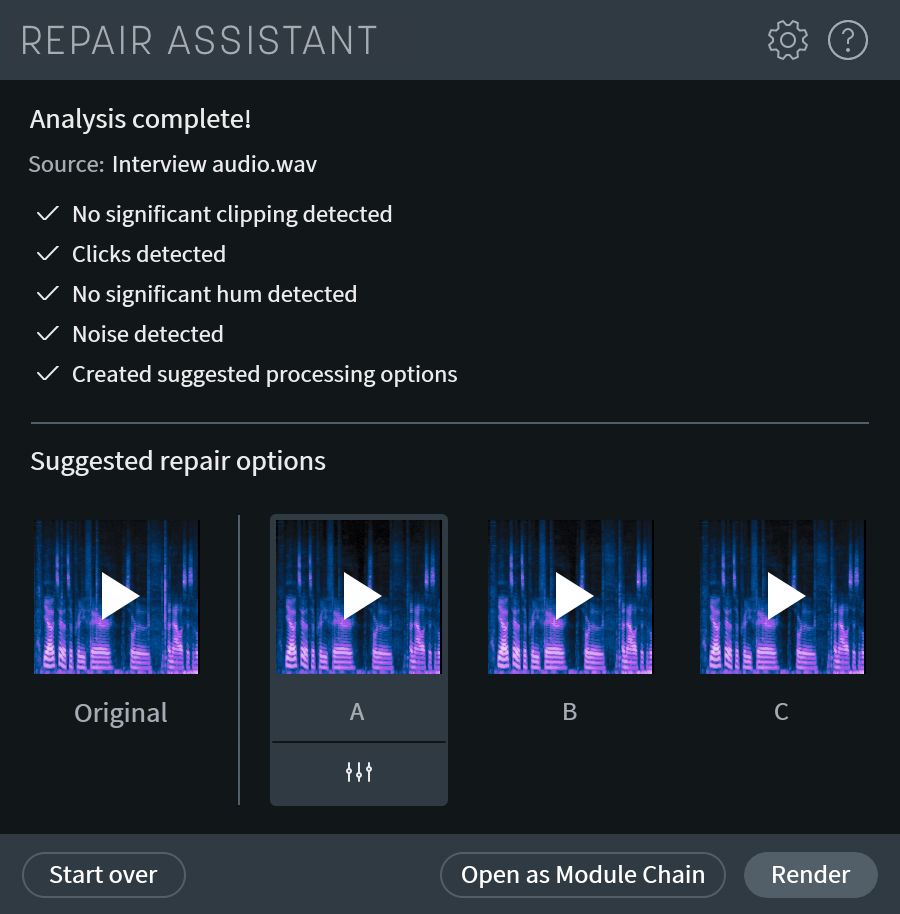Click the option A spectrogram thumbnail
Viewport: 900px width, 914px height.
pyautogui.click(x=358, y=595)
